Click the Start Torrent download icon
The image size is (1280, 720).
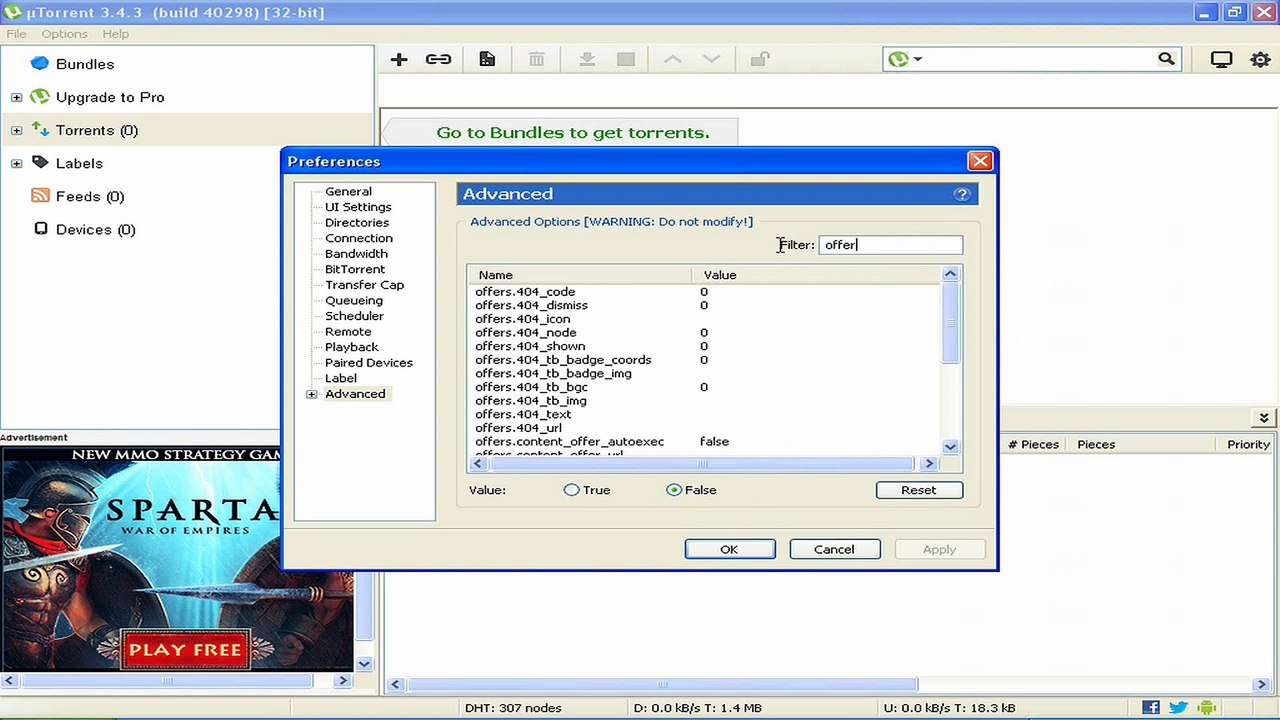[587, 60]
